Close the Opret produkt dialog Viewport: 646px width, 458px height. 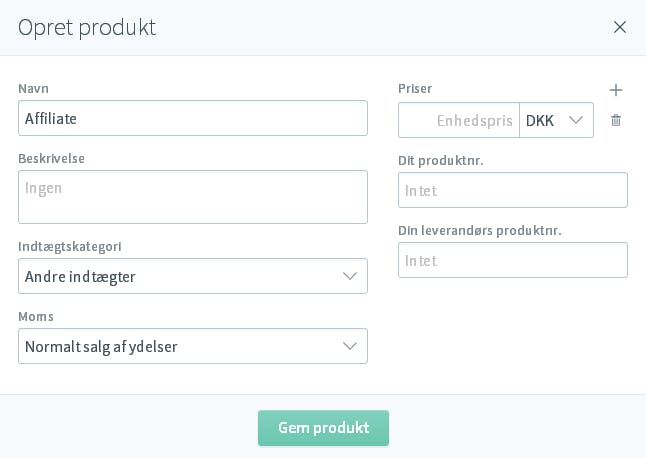pyautogui.click(x=620, y=27)
